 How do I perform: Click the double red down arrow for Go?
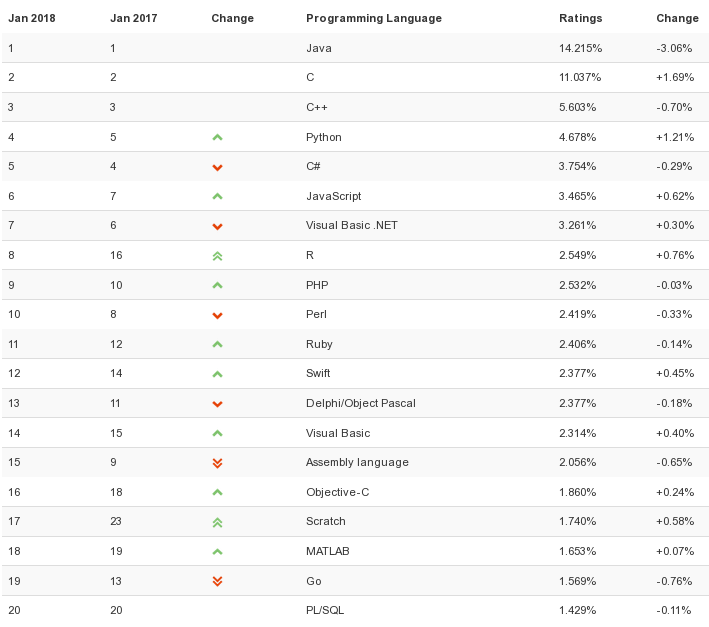tap(217, 581)
